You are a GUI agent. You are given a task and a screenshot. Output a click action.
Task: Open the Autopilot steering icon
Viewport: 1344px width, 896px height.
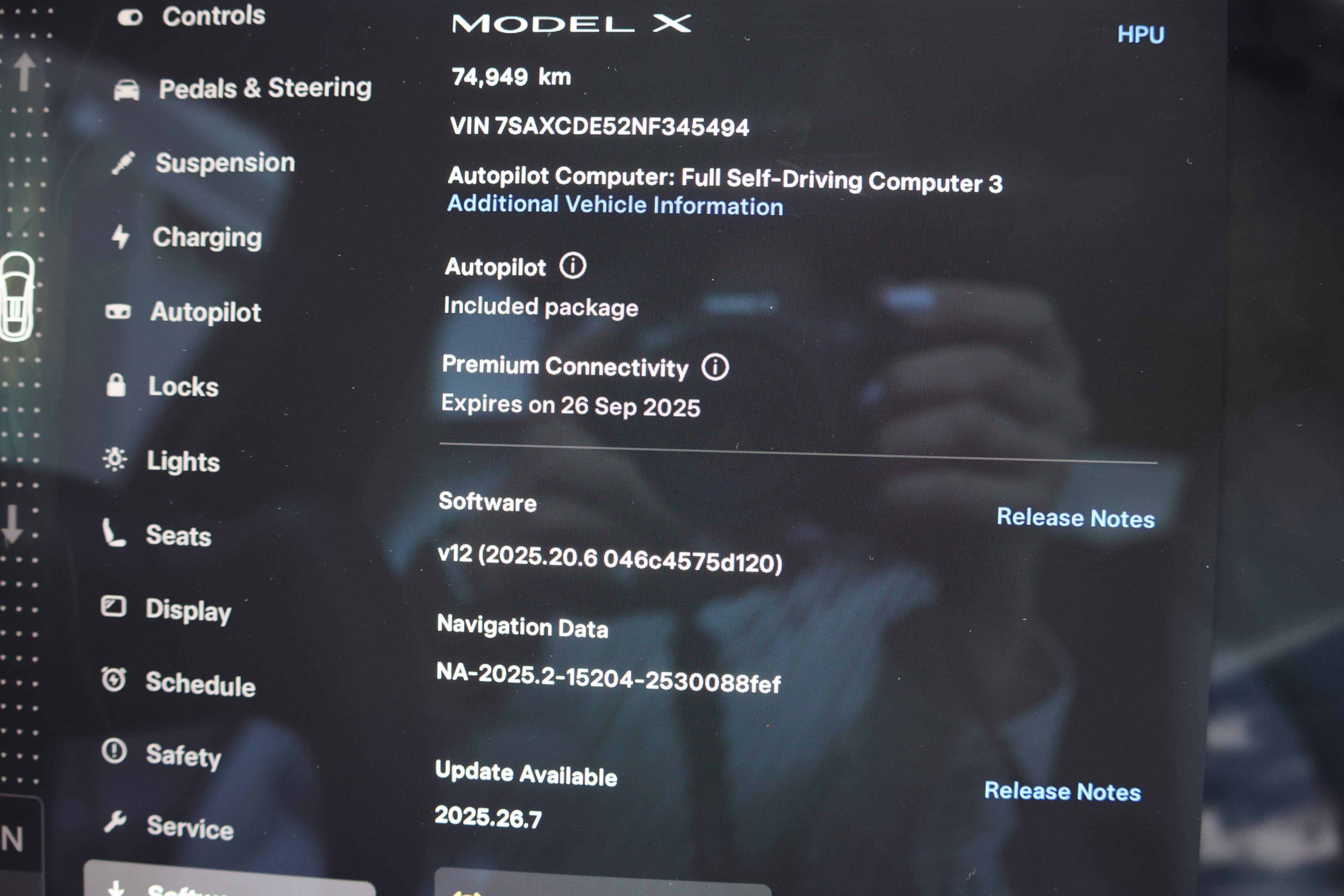(x=118, y=311)
